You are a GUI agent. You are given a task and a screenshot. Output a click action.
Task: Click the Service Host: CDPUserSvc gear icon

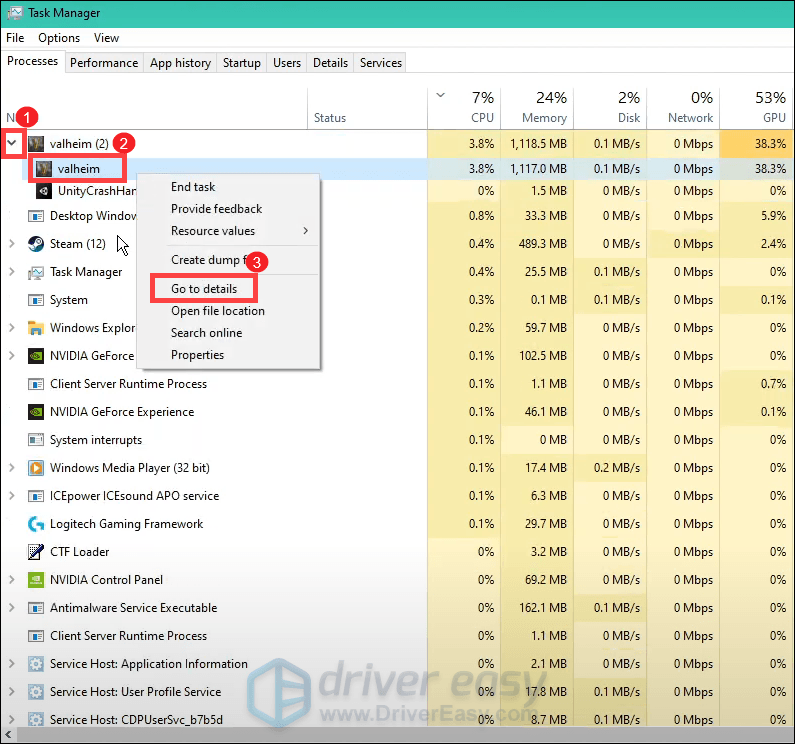36,720
